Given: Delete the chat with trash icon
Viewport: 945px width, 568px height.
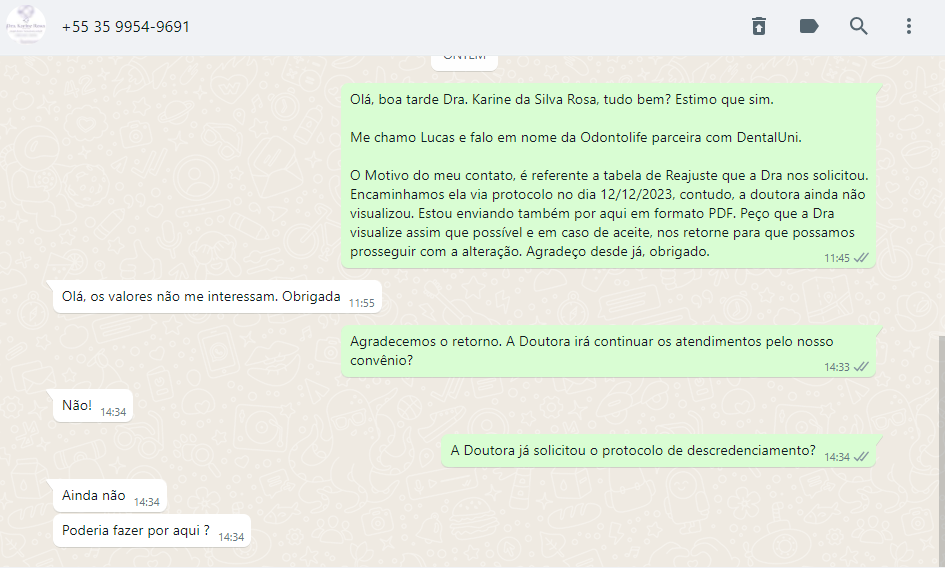Looking at the screenshot, I should point(759,26).
